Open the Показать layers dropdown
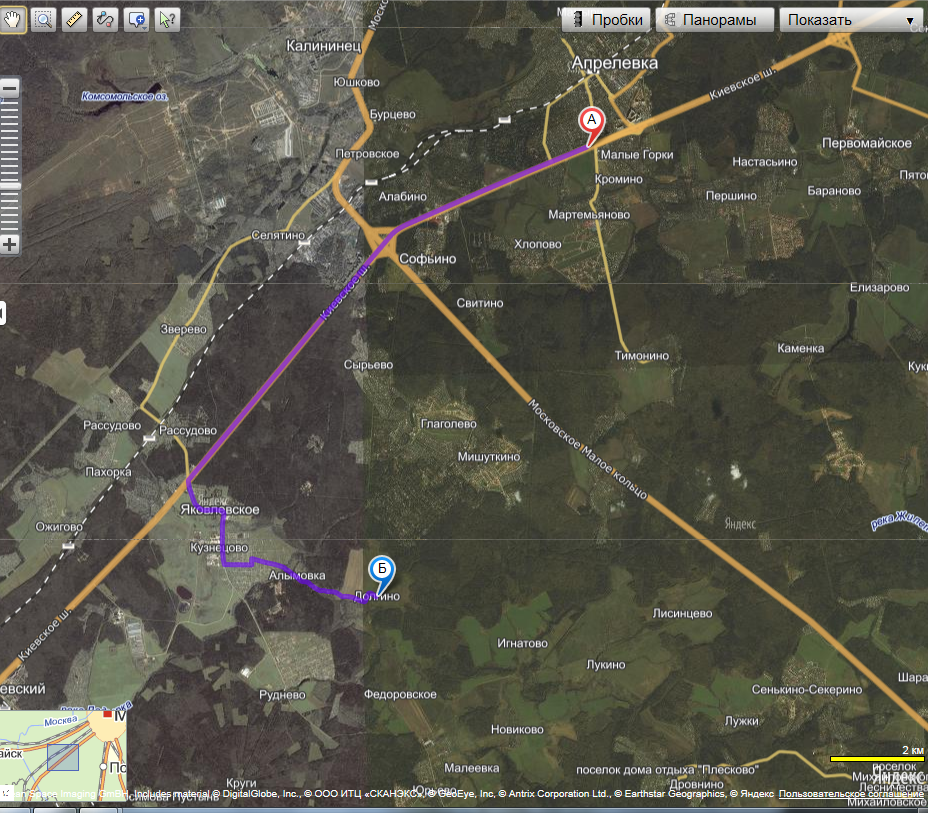The height and width of the screenshot is (813, 928). click(850, 20)
